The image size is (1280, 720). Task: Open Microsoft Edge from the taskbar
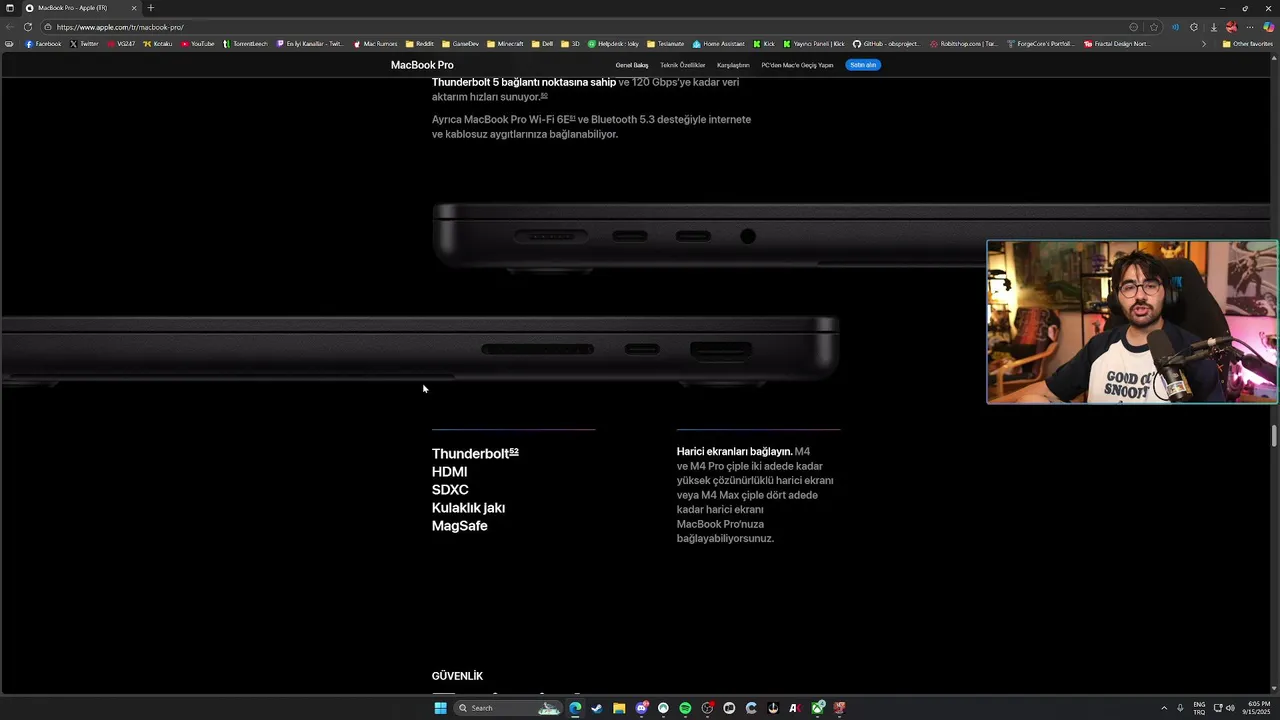tap(575, 708)
